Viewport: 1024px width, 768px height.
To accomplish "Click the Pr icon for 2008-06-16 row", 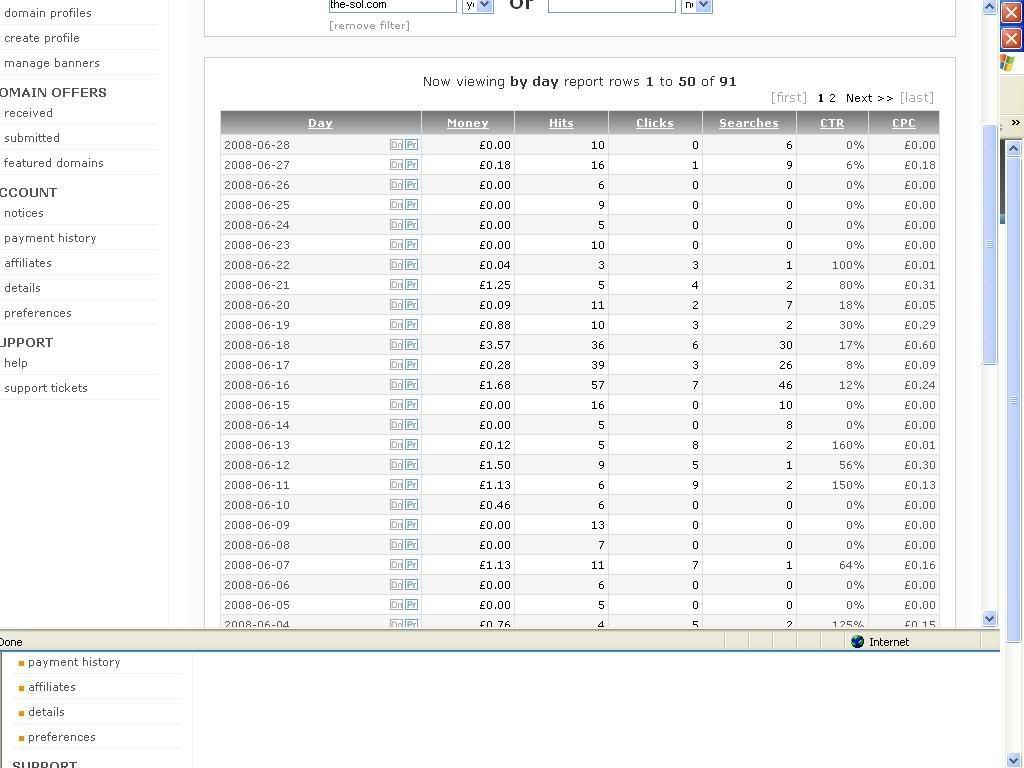I will click(x=411, y=385).
